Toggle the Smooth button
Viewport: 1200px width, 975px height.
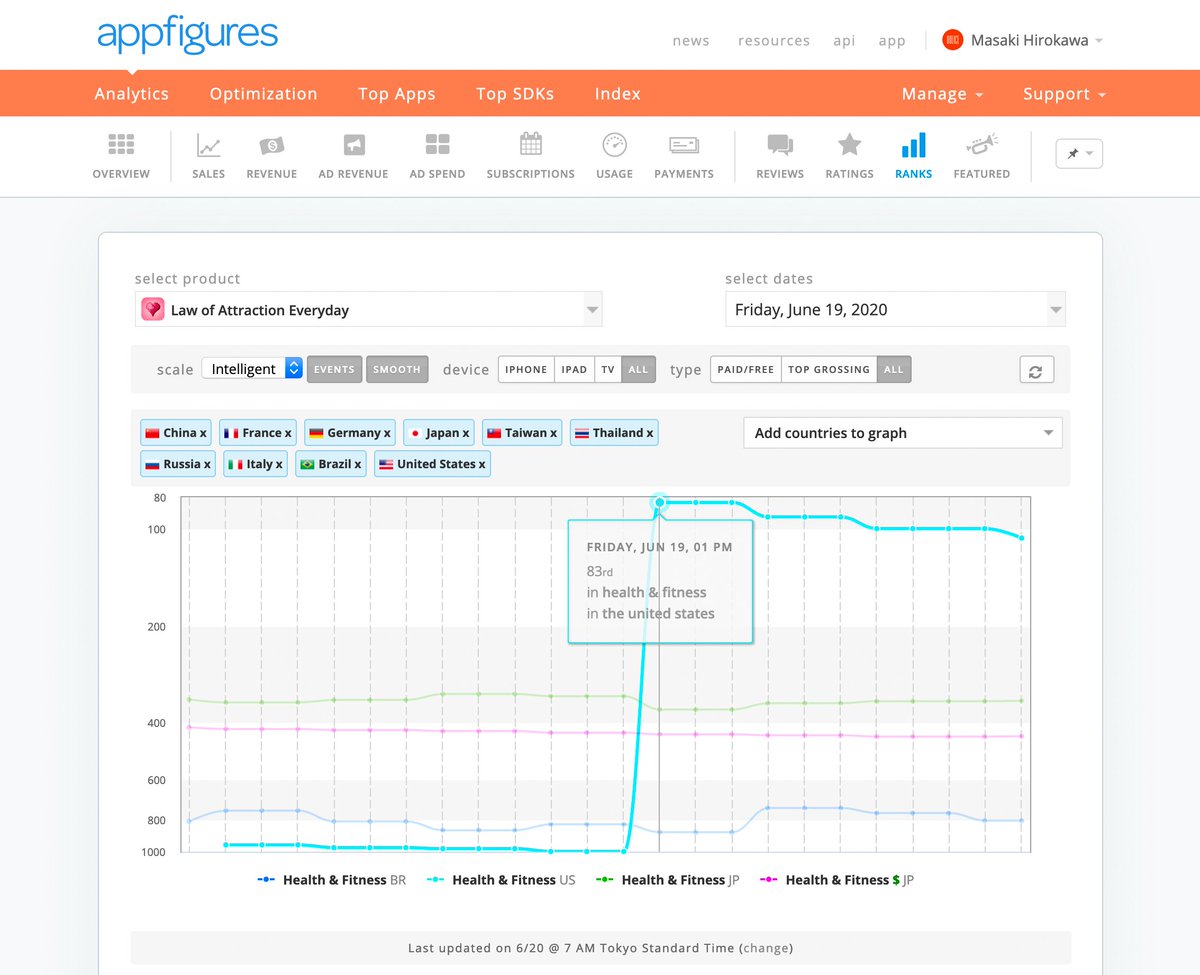[397, 369]
